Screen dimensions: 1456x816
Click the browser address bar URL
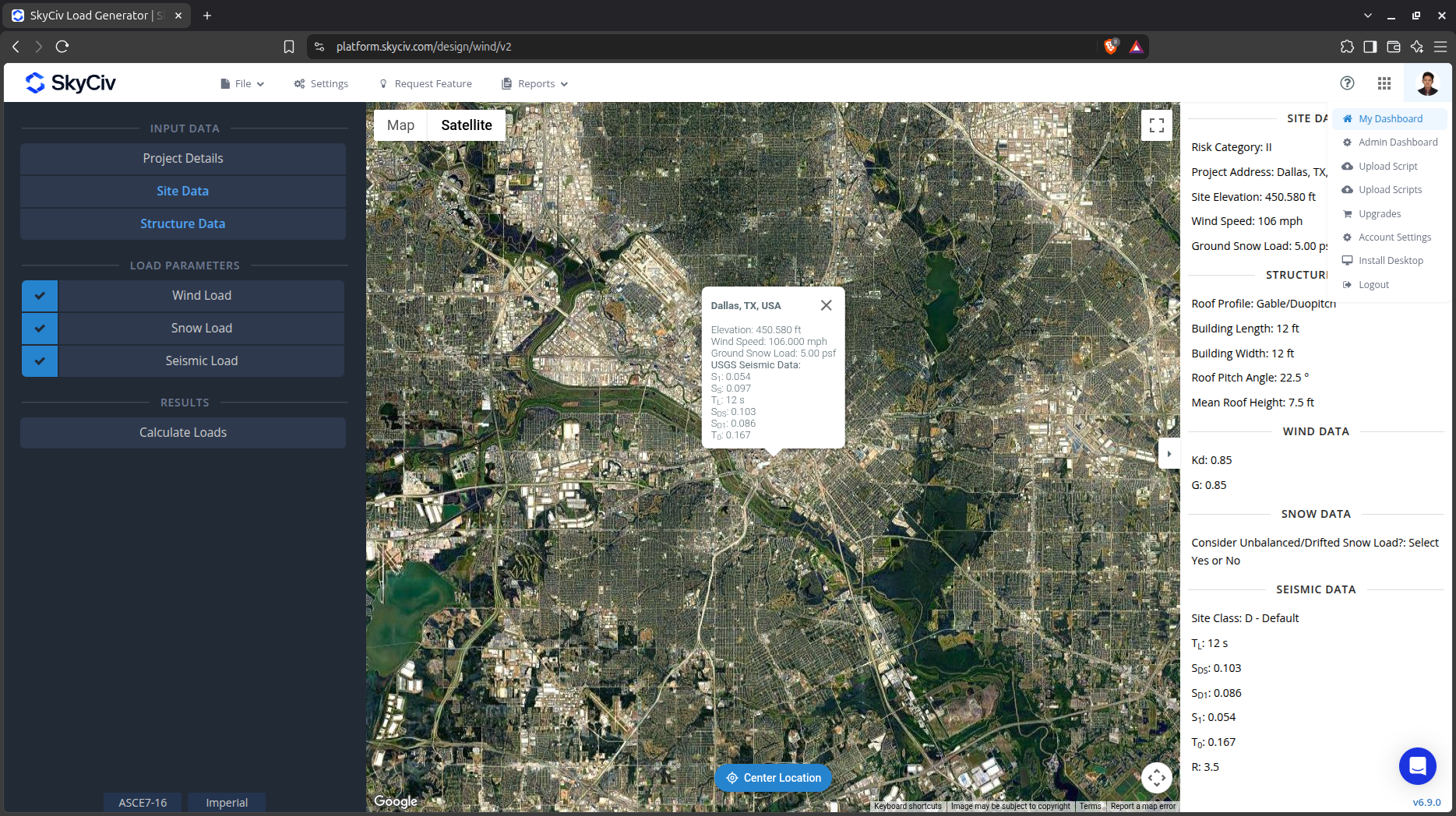click(x=424, y=47)
